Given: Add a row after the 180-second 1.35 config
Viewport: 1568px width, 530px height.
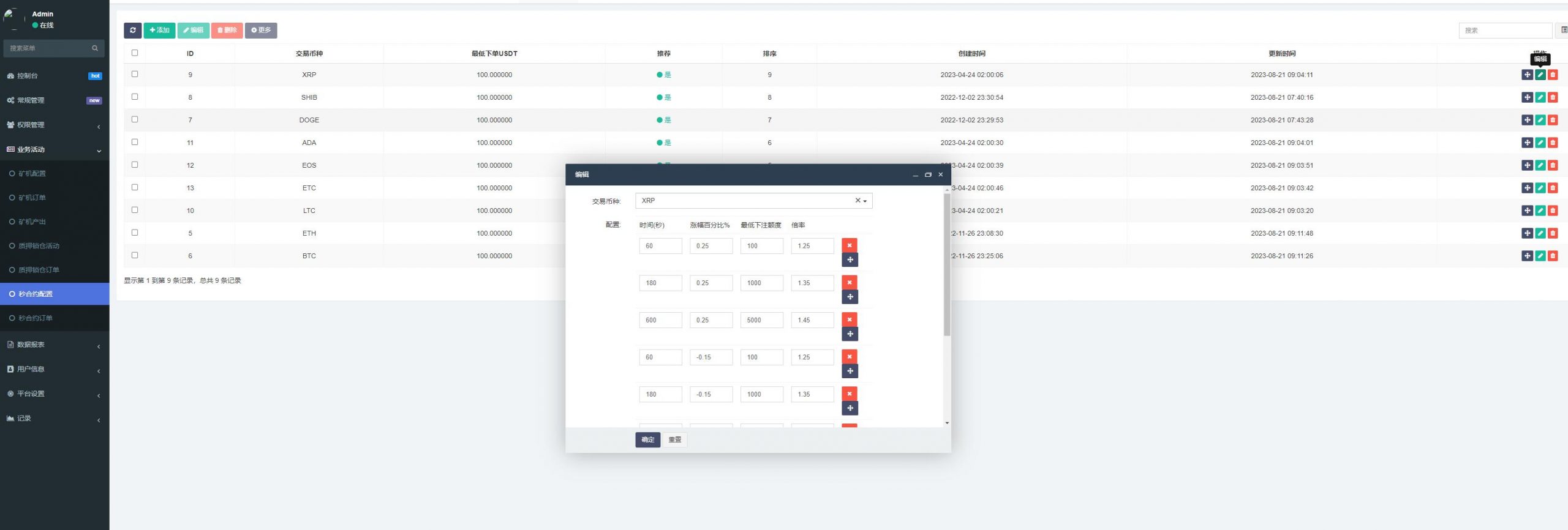Looking at the screenshot, I should click(x=850, y=297).
